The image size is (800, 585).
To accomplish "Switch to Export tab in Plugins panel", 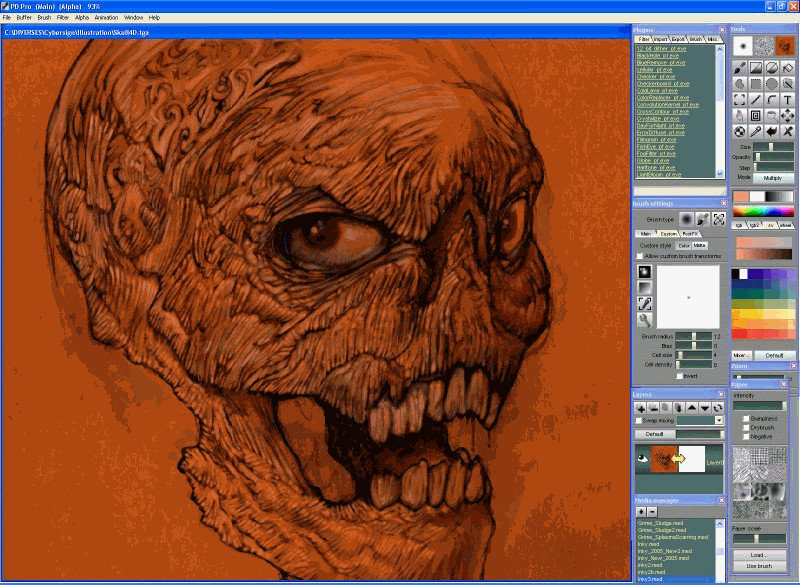I will [679, 39].
